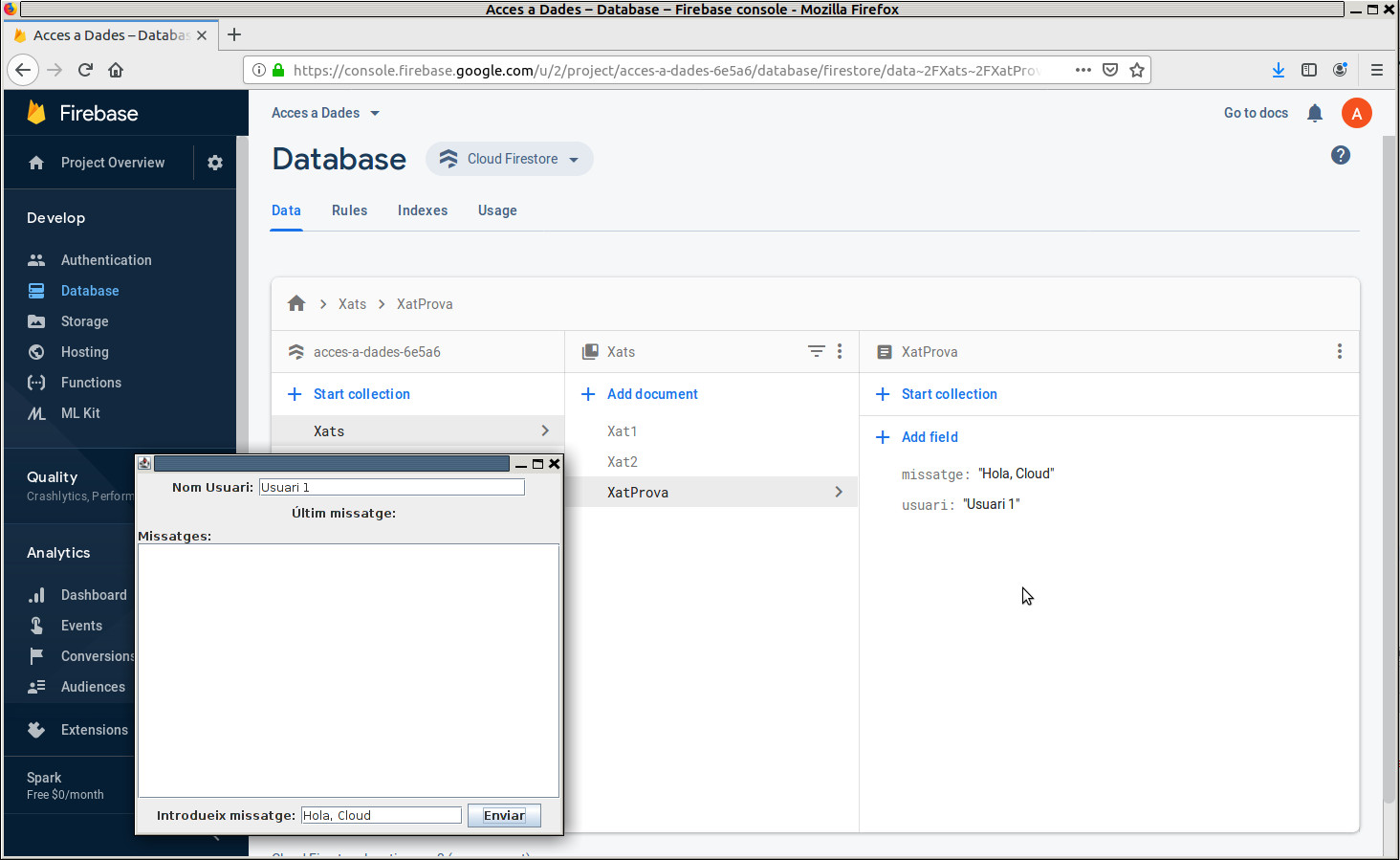Open the help question mark icon
1400x860 pixels.
[1341, 155]
